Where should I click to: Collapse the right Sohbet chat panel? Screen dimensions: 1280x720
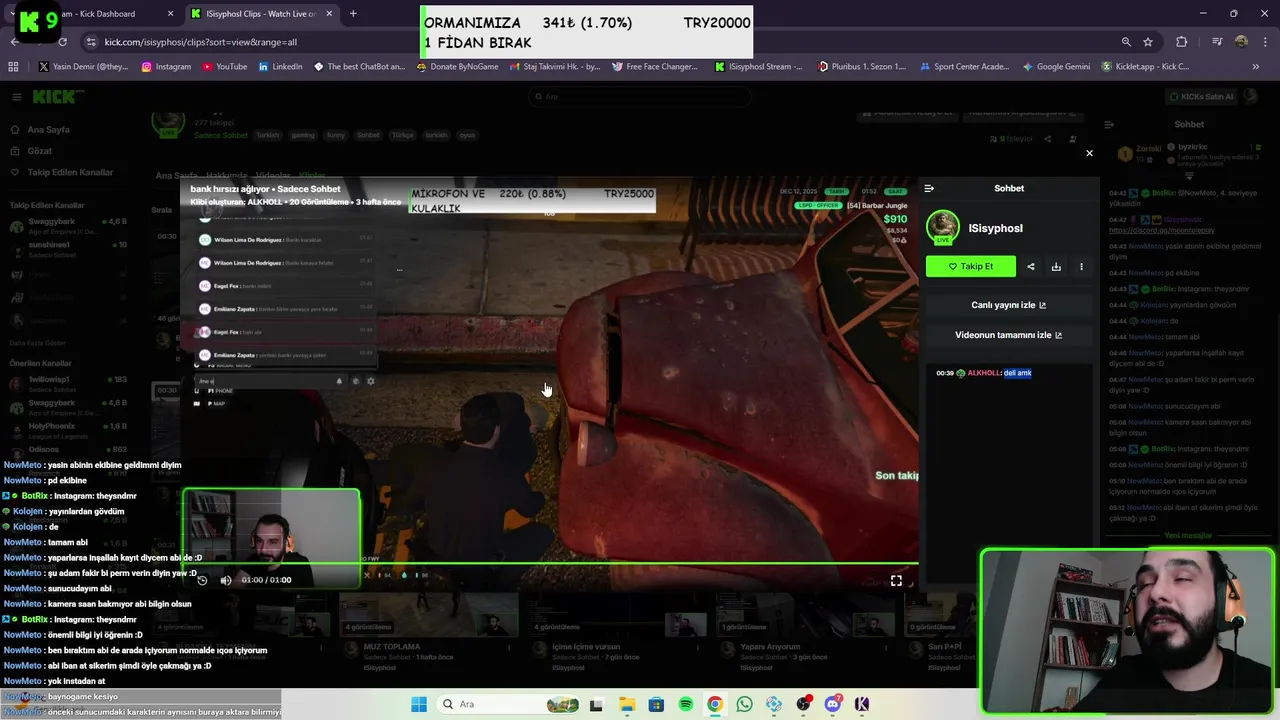[x=1109, y=125]
